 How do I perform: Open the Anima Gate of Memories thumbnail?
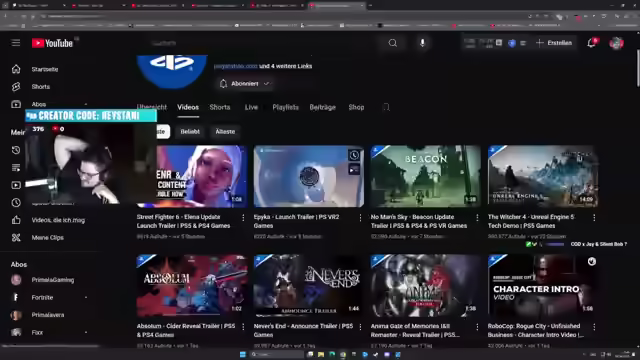(x=426, y=286)
